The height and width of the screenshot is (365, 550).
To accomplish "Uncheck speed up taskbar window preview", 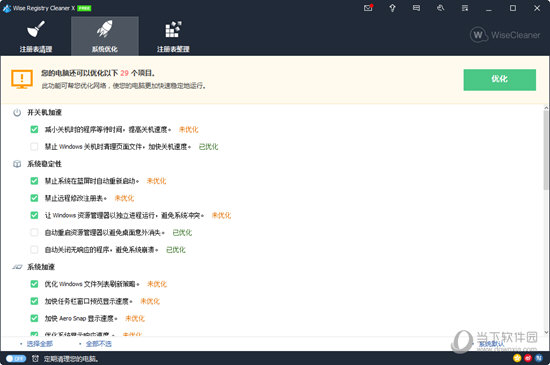I will coord(34,301).
